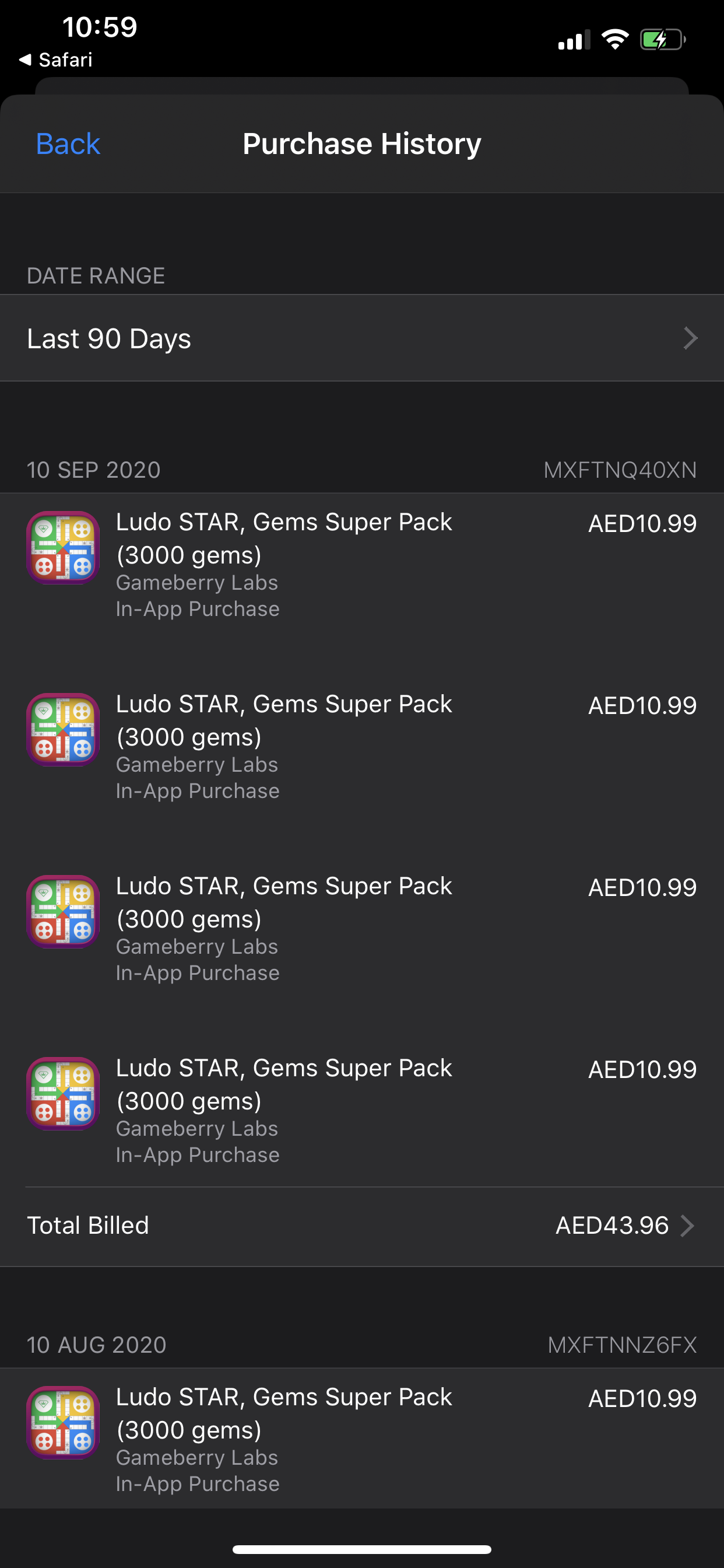
Task: Tap order ID MXFTNQ40XN
Action: tap(620, 470)
